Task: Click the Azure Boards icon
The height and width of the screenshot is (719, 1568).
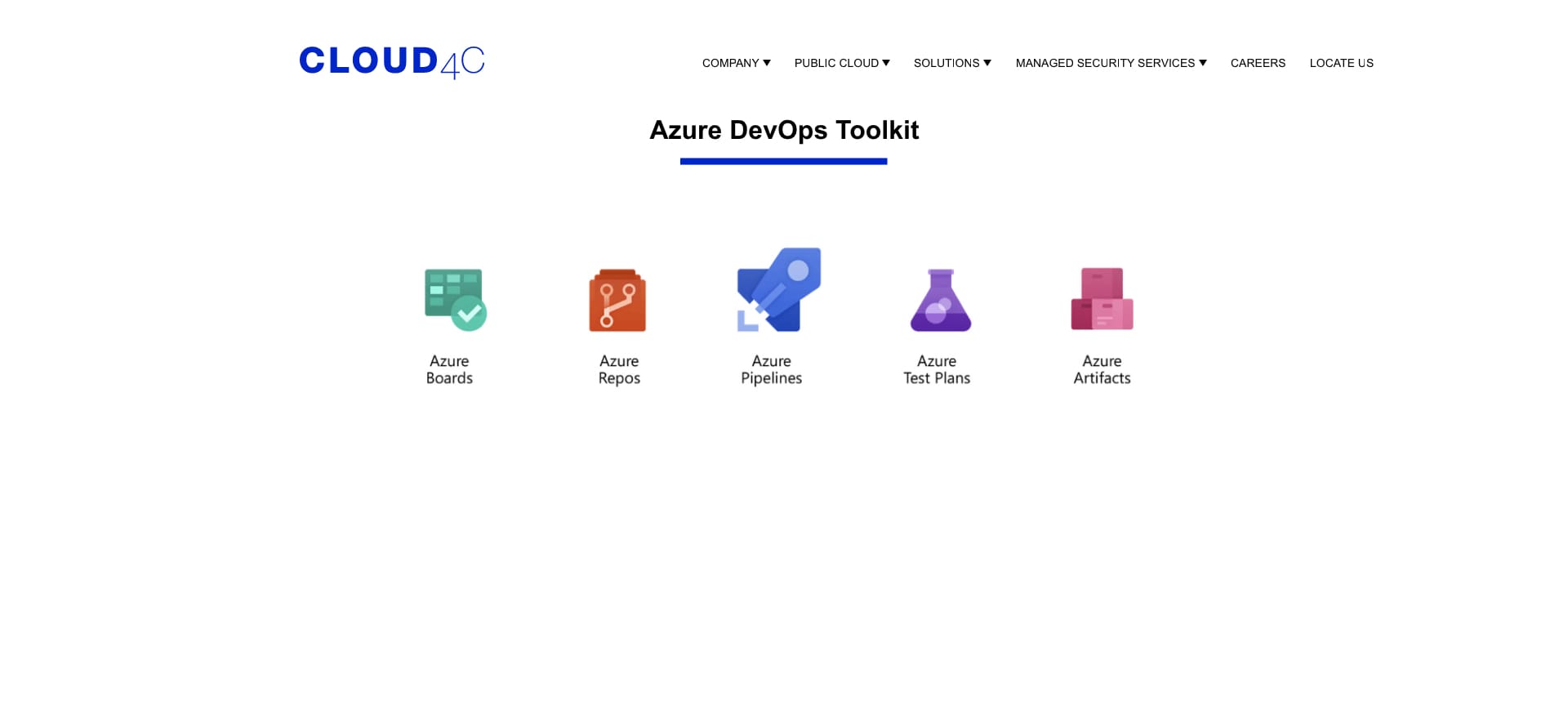Action: (456, 300)
